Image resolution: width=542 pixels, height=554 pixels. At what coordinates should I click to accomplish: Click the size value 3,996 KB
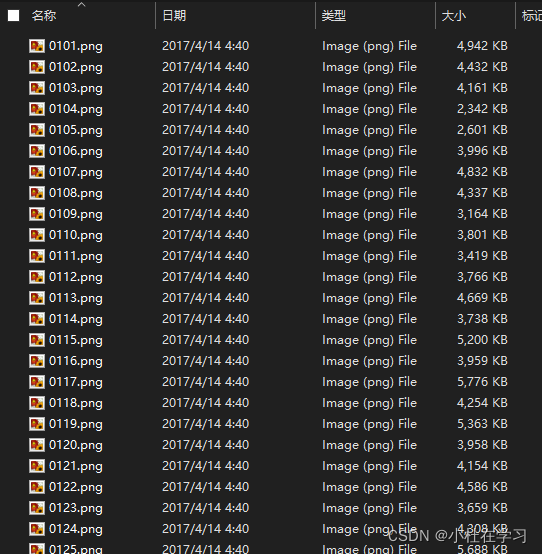[x=482, y=151]
